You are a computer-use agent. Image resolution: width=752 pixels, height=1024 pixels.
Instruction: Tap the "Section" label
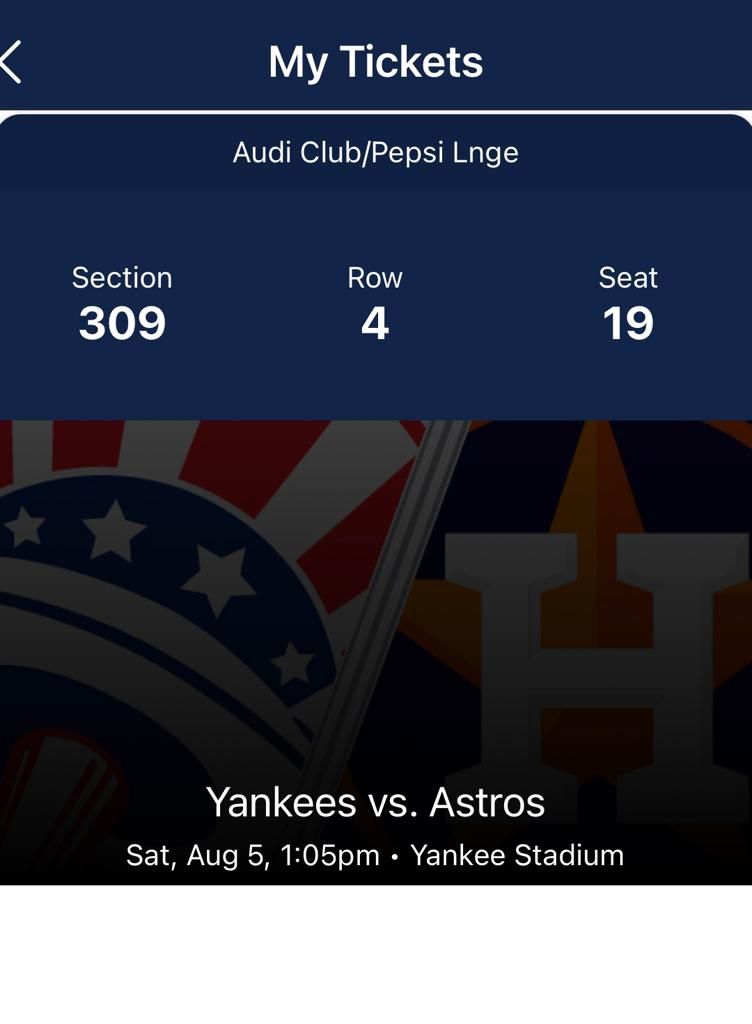click(122, 277)
